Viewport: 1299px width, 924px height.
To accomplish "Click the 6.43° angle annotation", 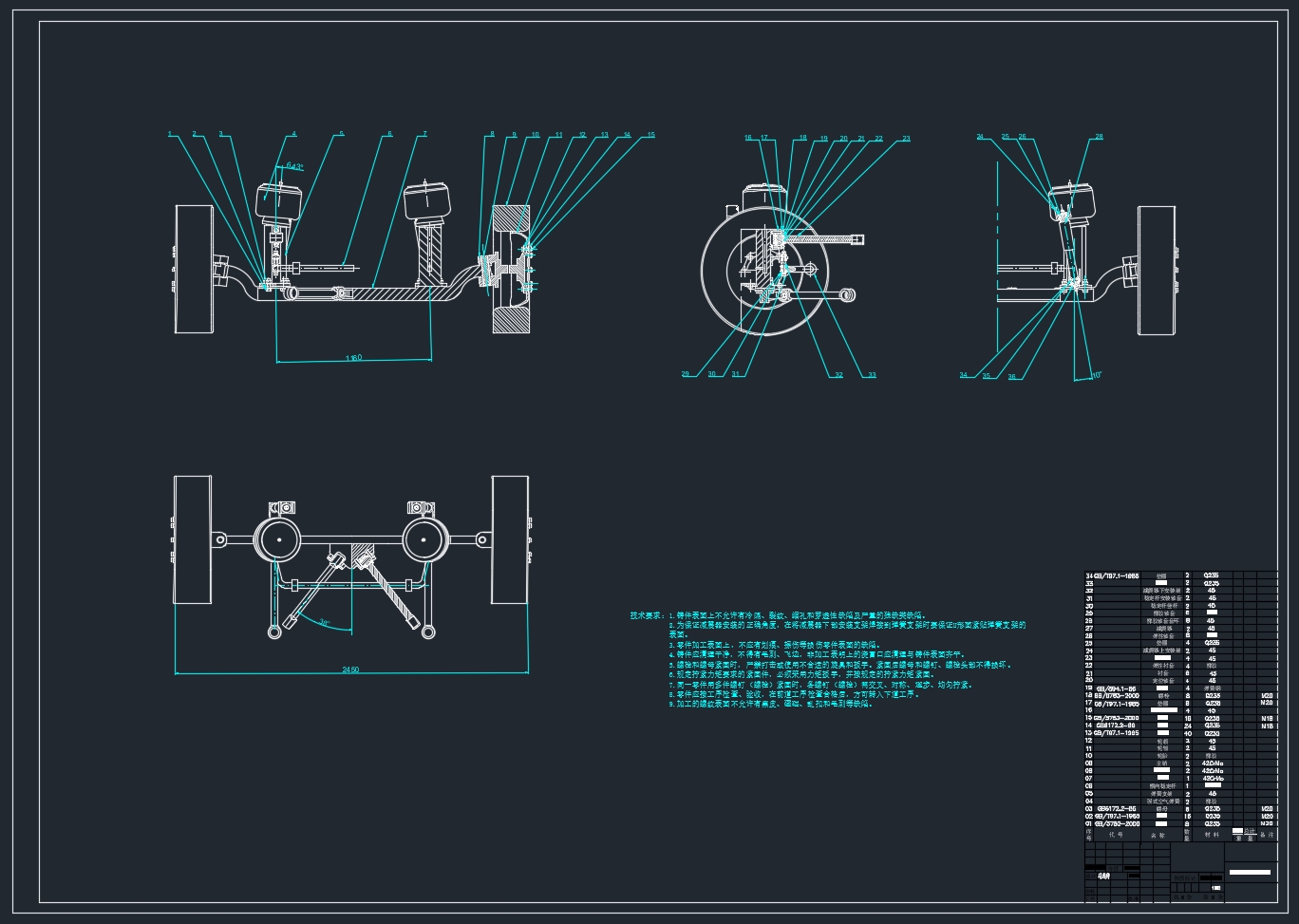I will tap(294, 166).
